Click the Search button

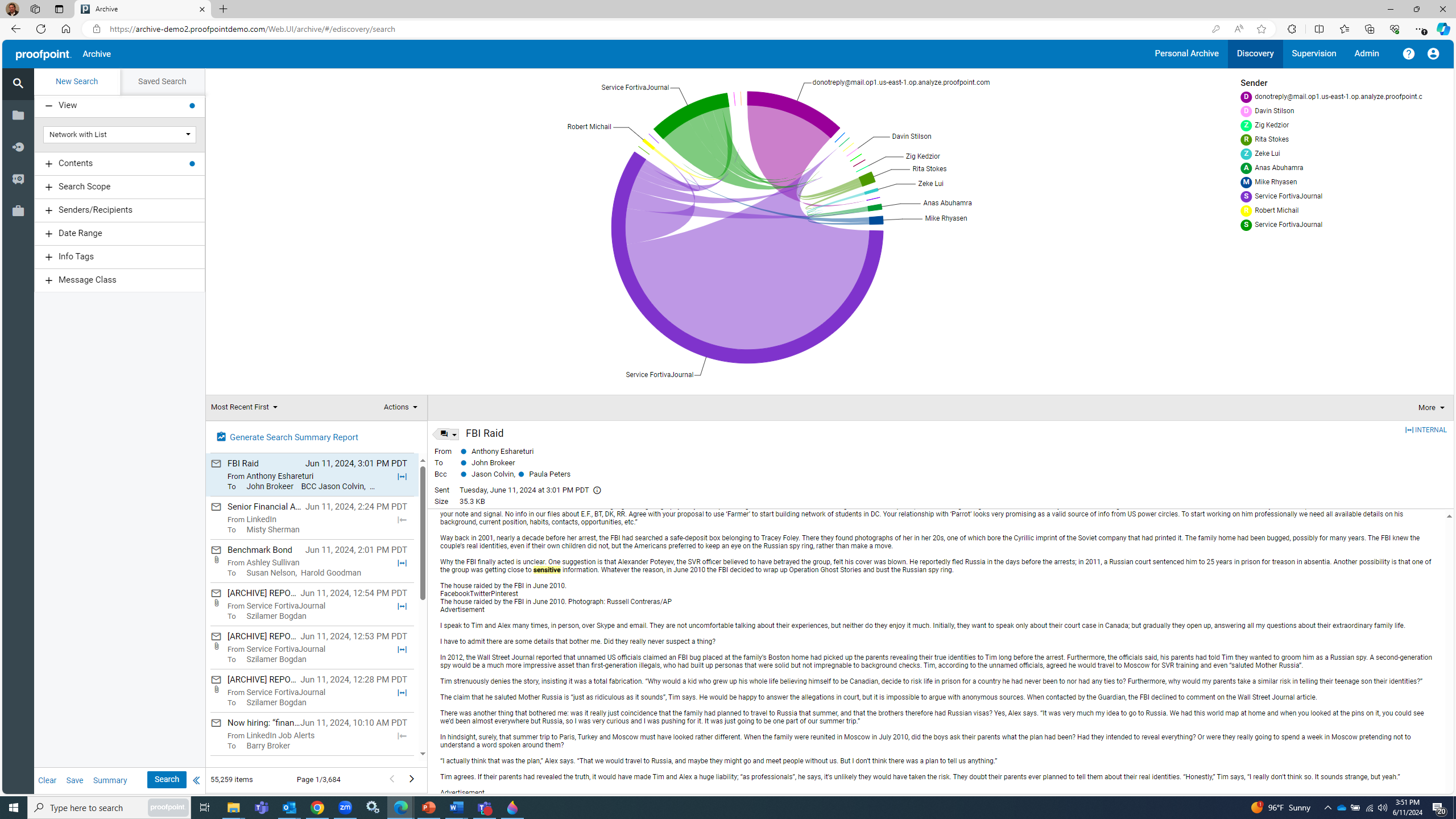click(167, 780)
